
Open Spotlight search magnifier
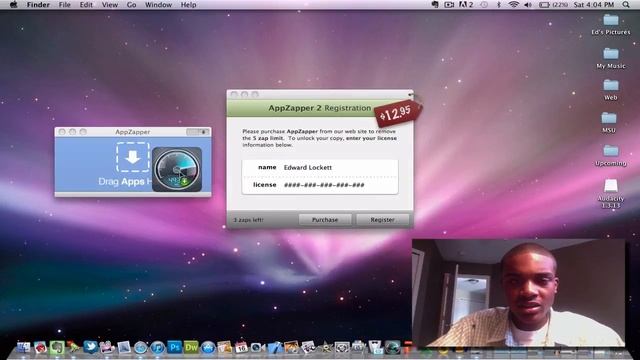pos(626,5)
